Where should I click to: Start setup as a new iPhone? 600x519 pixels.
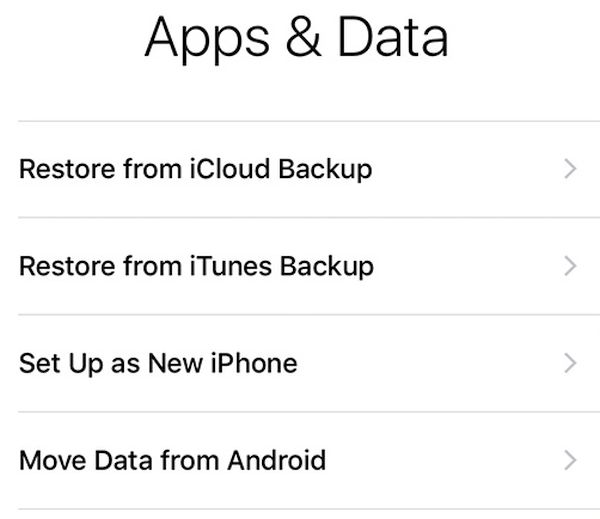pyautogui.click(x=300, y=362)
